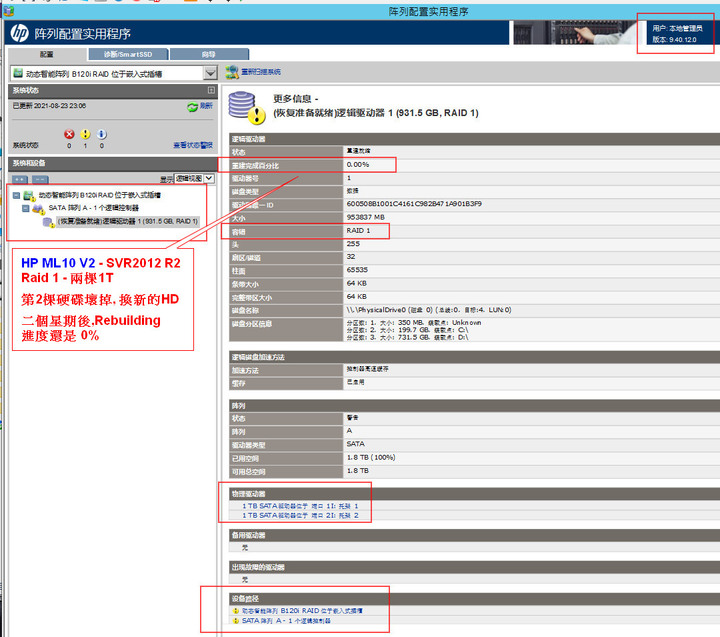Switch to the 向导 tab
Image resolution: width=720 pixels, height=637 pixels.
(x=209, y=54)
